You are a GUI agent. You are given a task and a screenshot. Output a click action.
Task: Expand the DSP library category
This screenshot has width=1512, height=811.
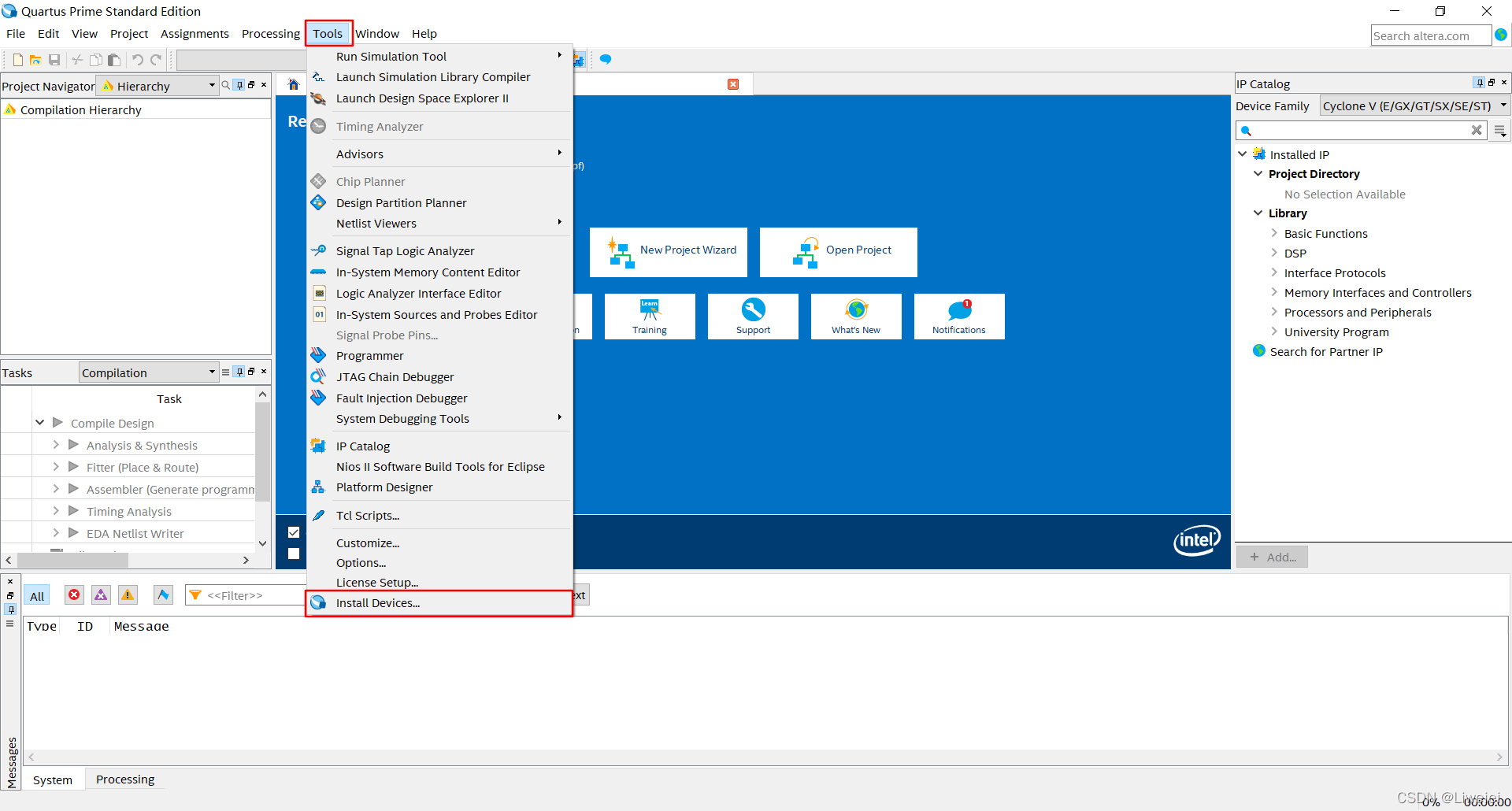(x=1274, y=253)
